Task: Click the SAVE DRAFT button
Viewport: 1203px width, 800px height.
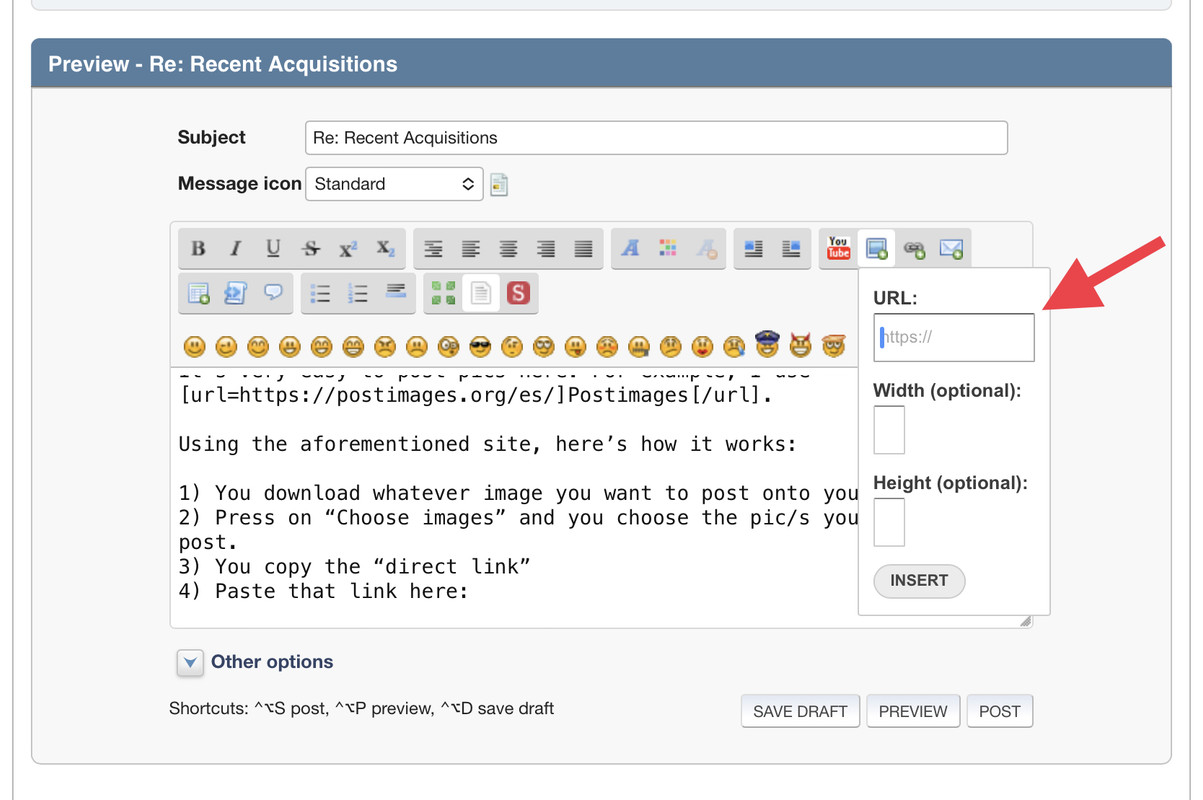Action: point(800,711)
